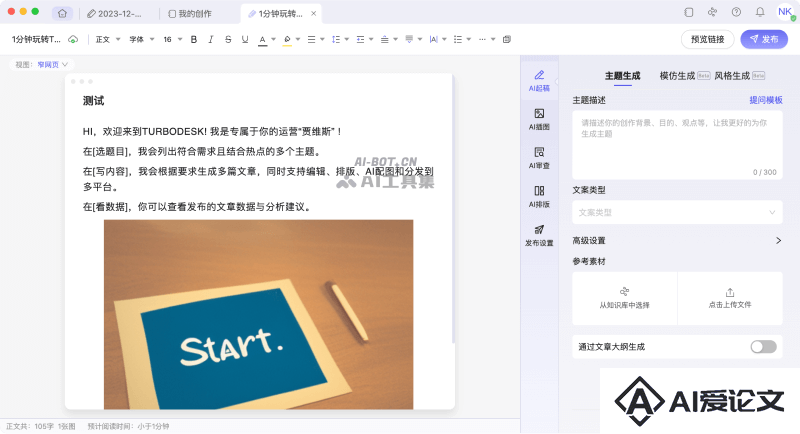Image resolution: width=800 pixels, height=434 pixels.
Task: Click the text alignment icon
Action: (x=311, y=39)
